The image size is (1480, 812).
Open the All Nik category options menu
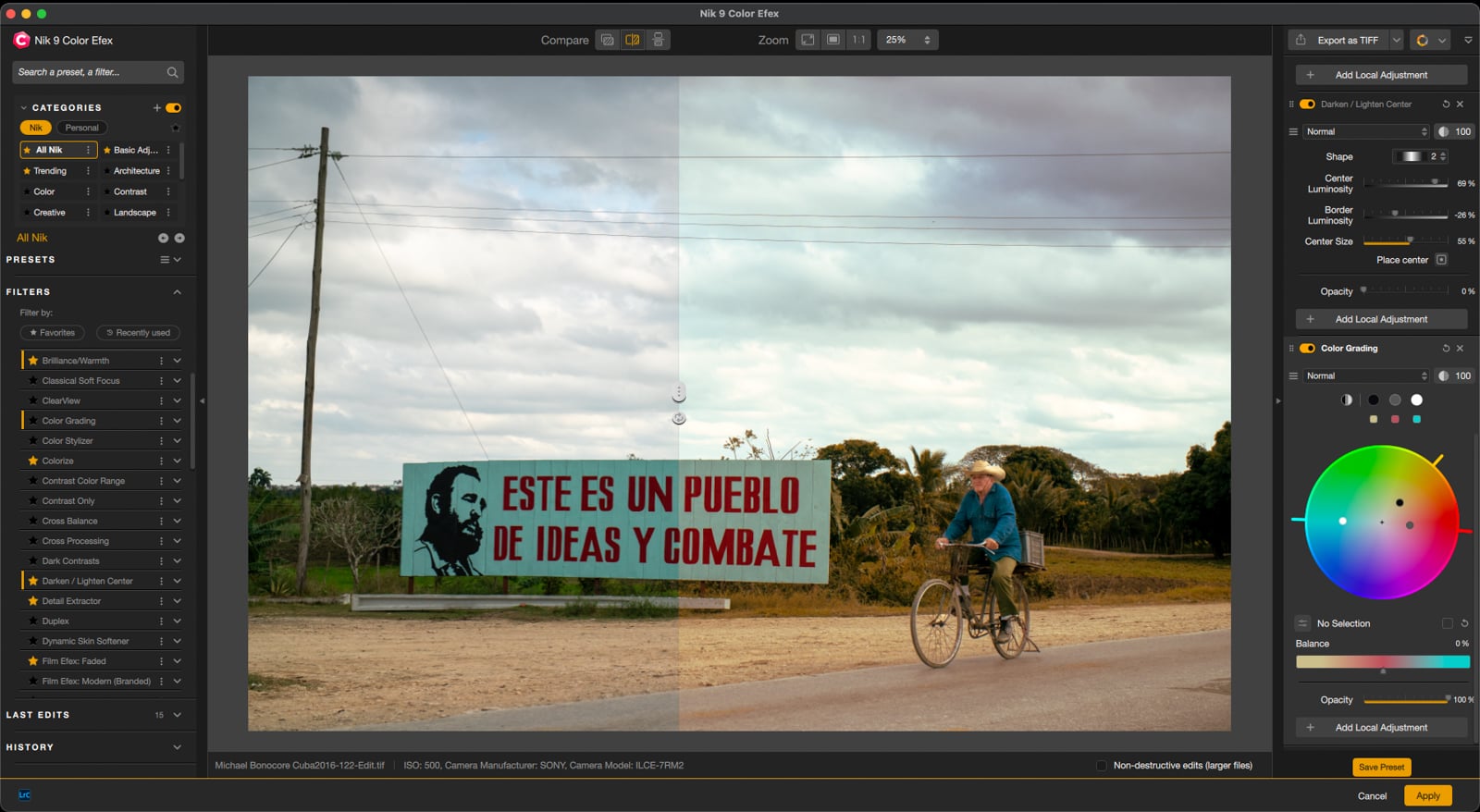[x=89, y=150]
